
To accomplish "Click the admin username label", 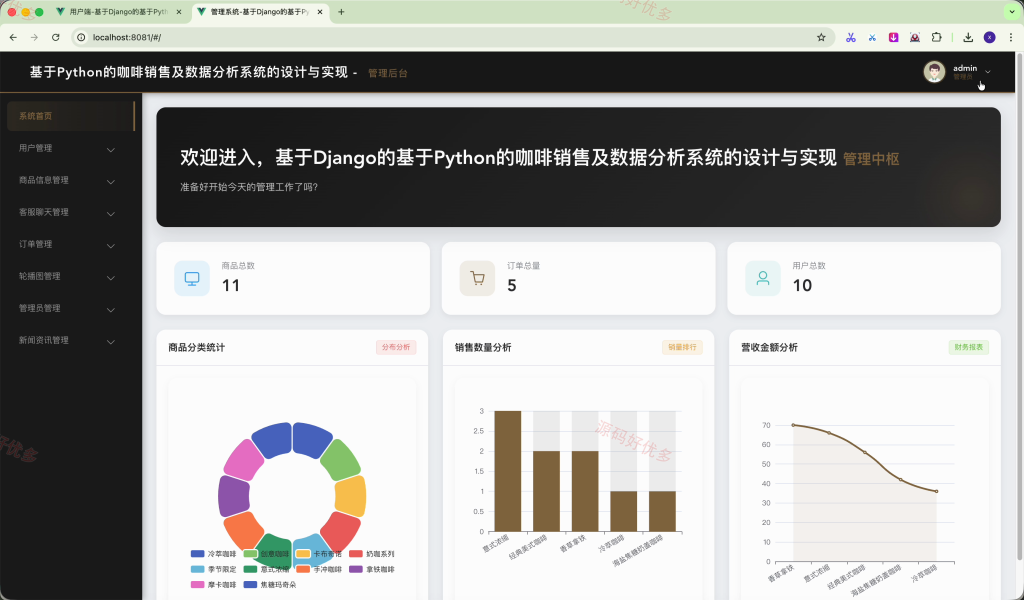I will (965, 68).
